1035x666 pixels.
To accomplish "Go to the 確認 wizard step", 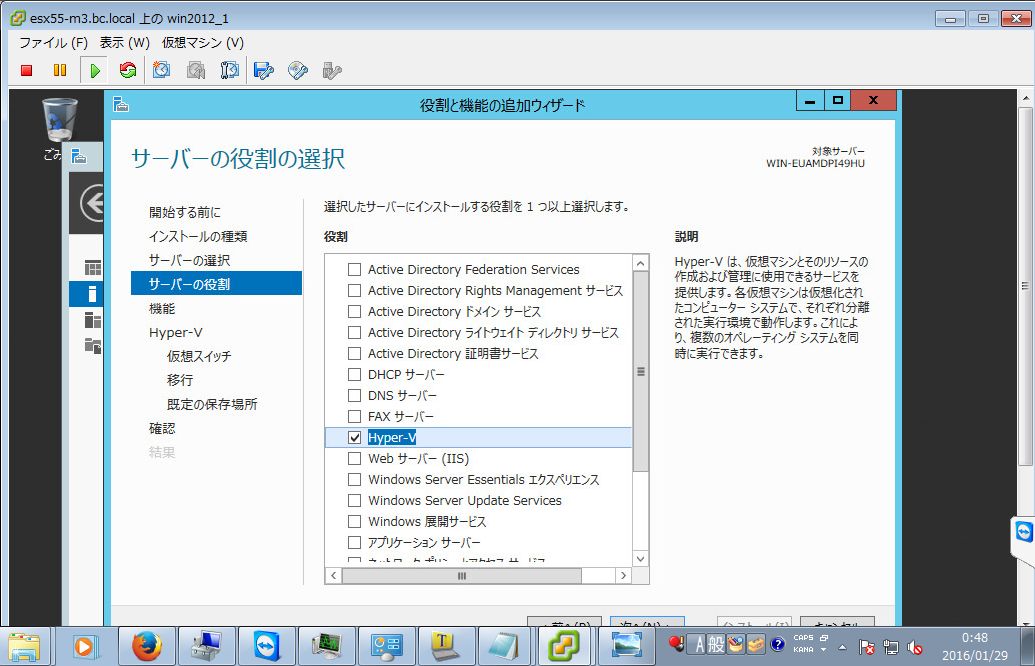I will [162, 428].
